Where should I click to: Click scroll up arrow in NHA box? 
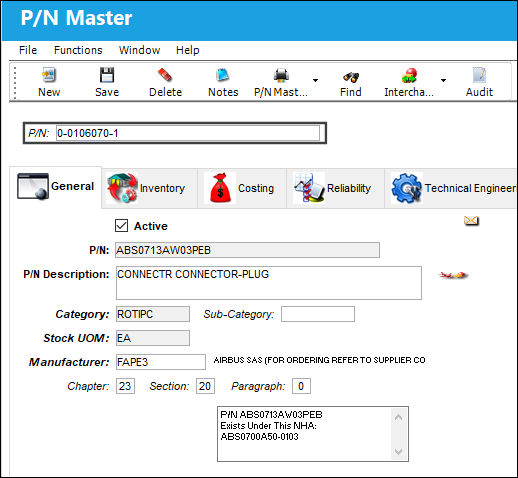coord(398,417)
